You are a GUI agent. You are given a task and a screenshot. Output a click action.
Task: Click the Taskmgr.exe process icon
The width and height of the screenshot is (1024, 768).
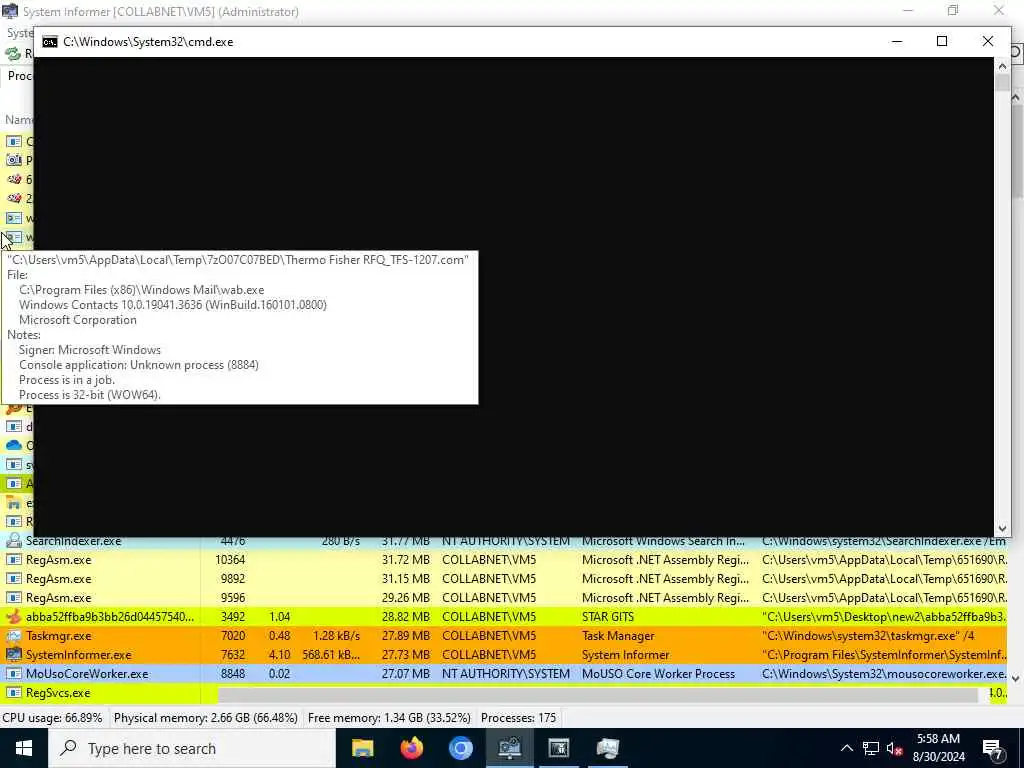click(14, 635)
